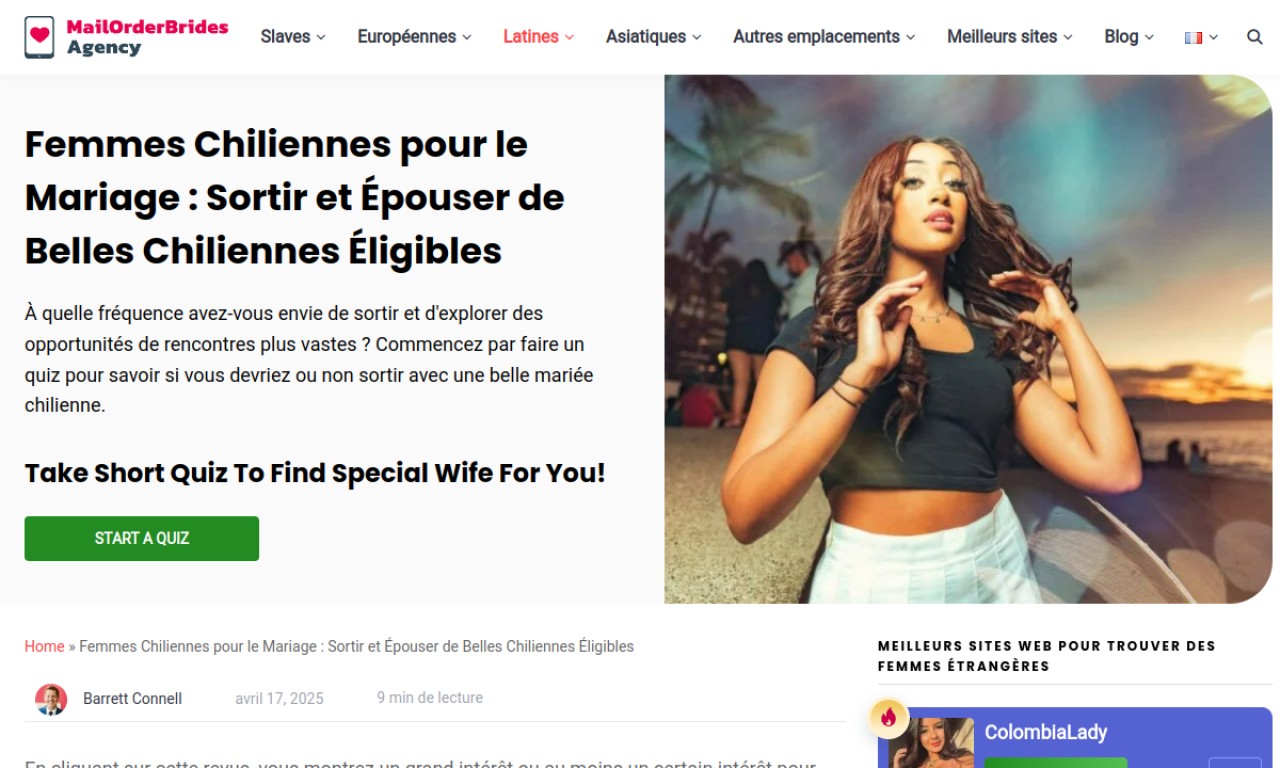The image size is (1280, 768).
Task: Open the search magnifier icon
Action: click(1255, 37)
